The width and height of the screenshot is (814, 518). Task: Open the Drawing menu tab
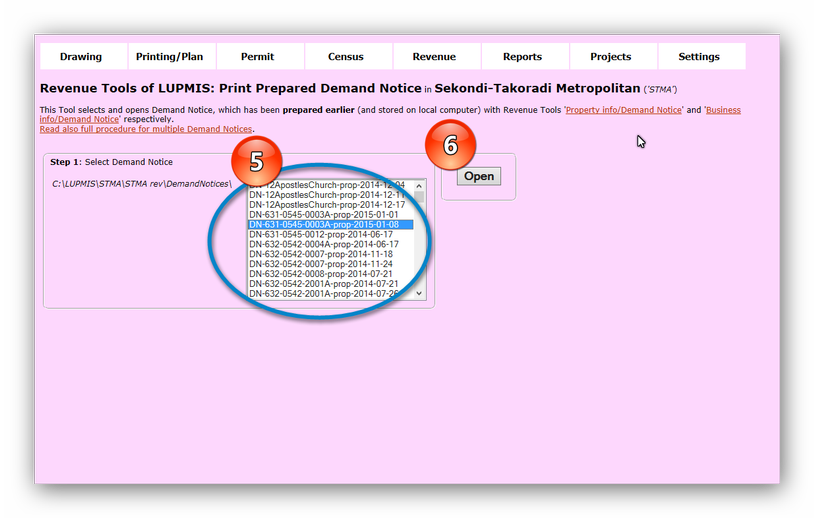[84, 57]
